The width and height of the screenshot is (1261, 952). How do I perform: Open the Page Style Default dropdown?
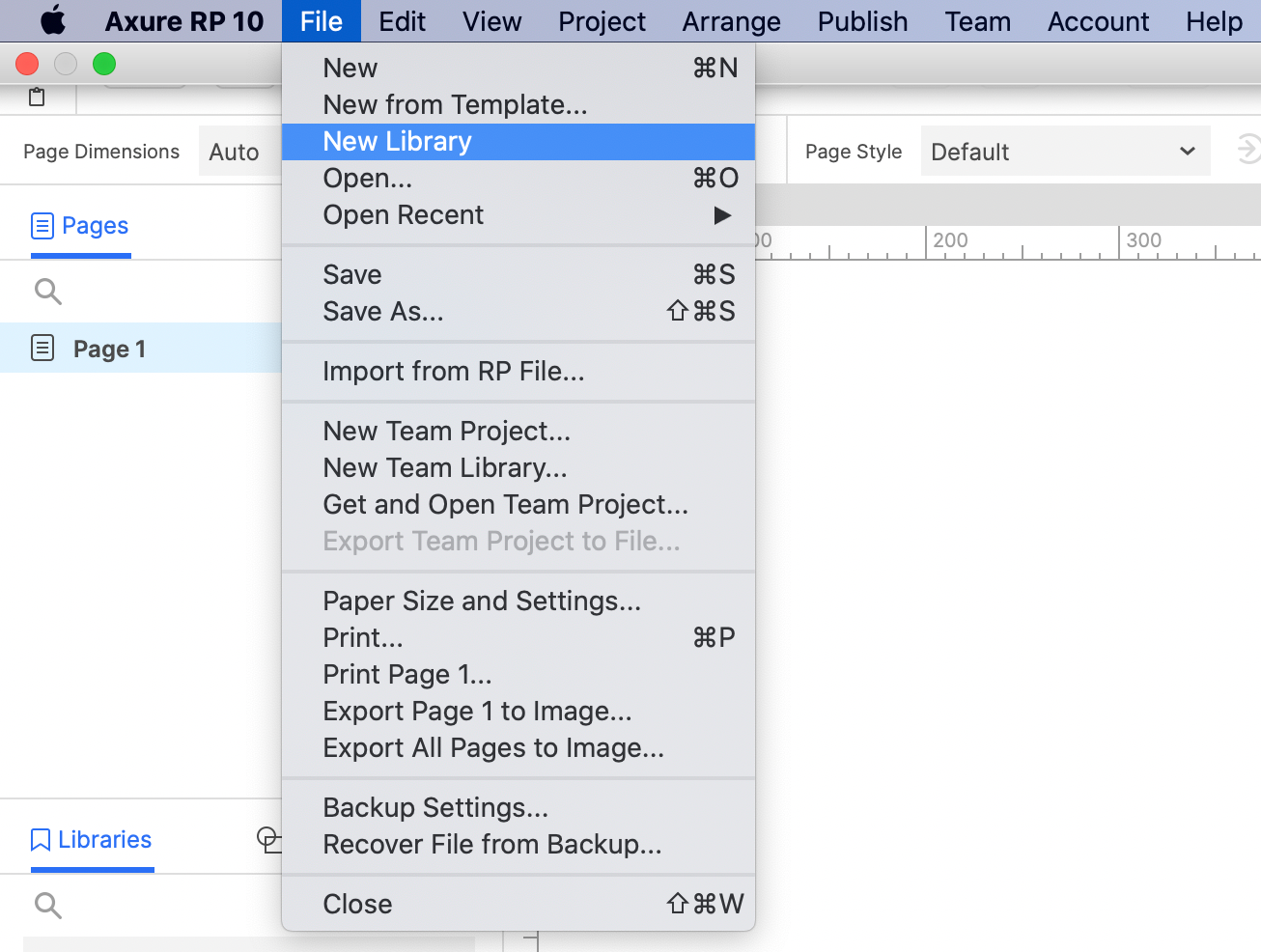coord(1065,152)
